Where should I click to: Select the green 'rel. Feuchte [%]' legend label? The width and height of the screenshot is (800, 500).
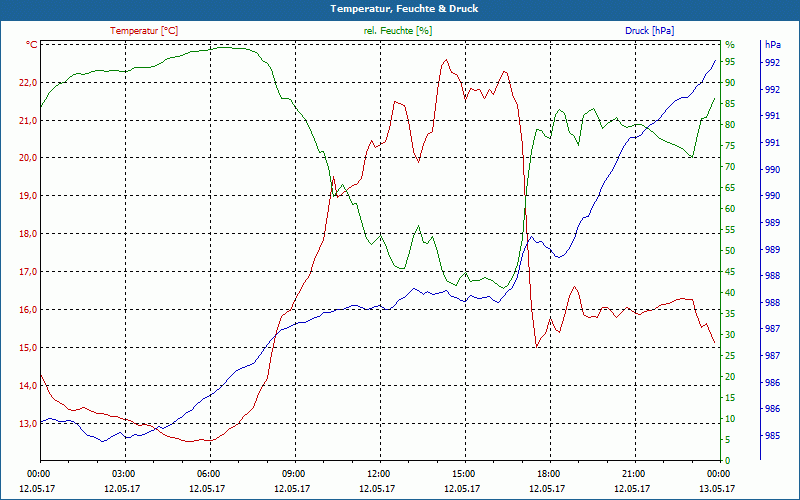(398, 31)
